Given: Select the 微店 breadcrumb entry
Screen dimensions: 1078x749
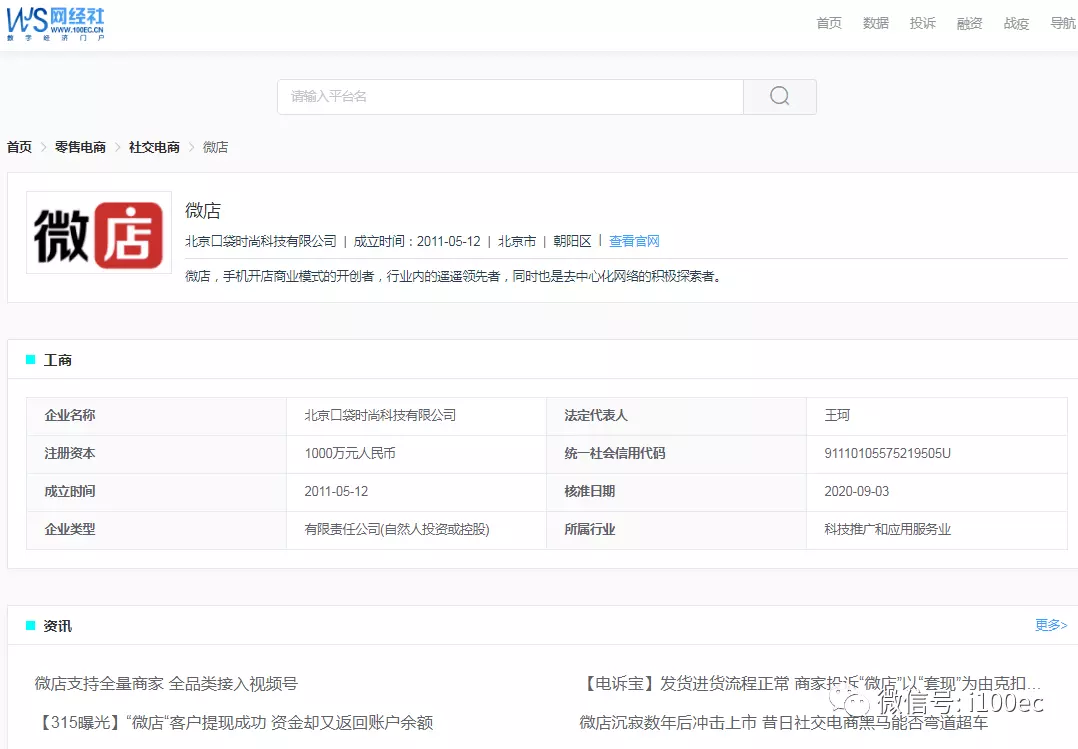Looking at the screenshot, I should click(215, 147).
